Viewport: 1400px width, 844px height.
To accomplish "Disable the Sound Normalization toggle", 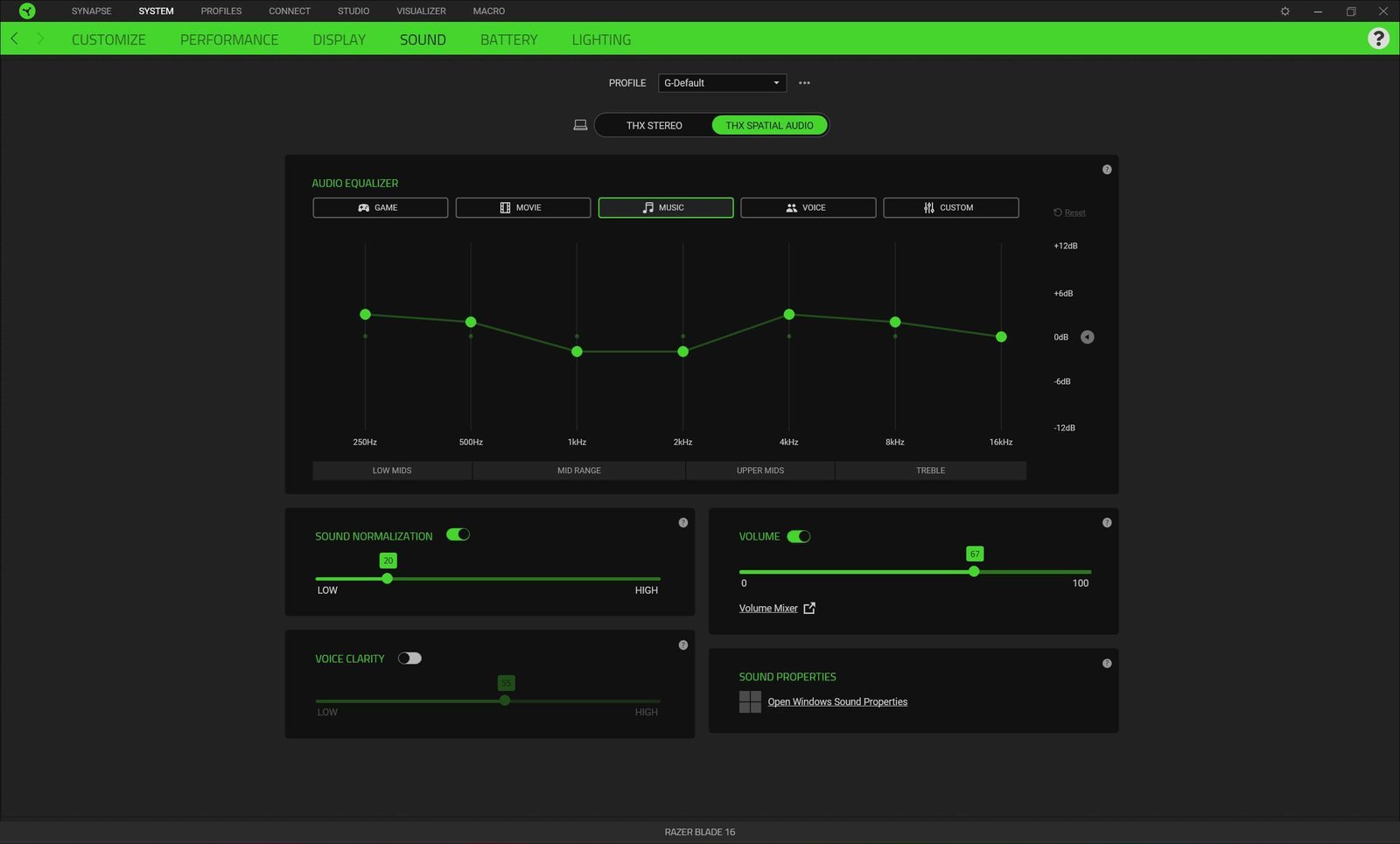I will coord(458,534).
